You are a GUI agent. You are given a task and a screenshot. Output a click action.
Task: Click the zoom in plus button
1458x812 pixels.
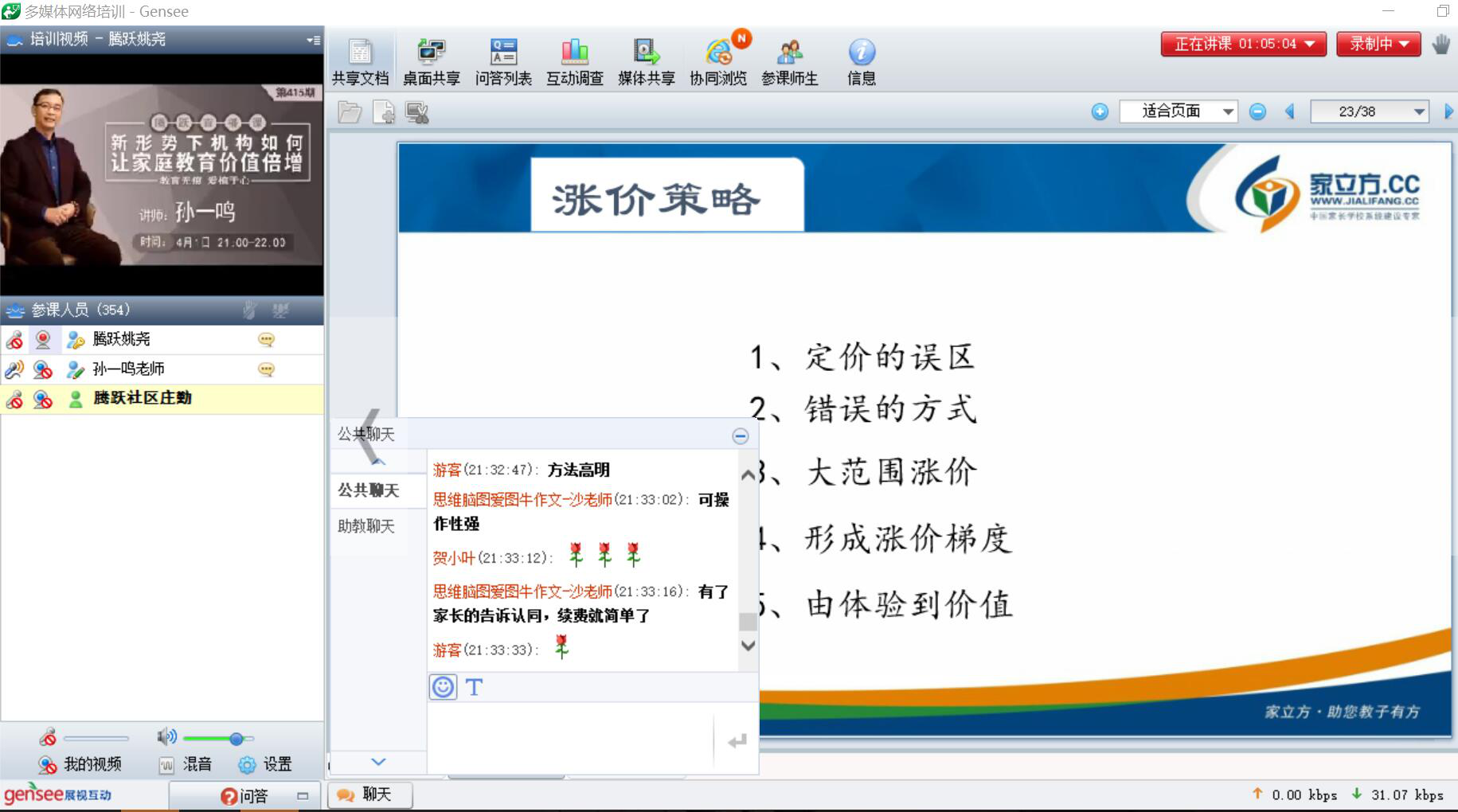tap(1100, 112)
